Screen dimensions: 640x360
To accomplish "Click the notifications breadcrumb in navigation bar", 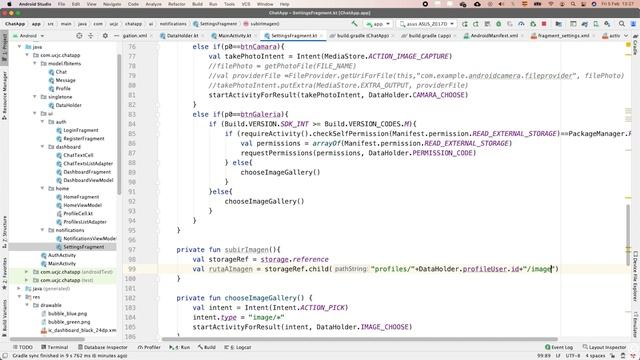I will pos(173,24).
